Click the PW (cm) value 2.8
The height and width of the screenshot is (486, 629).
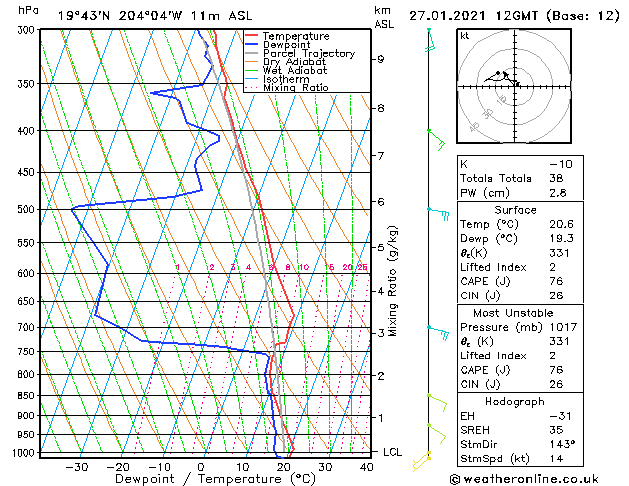pos(558,193)
